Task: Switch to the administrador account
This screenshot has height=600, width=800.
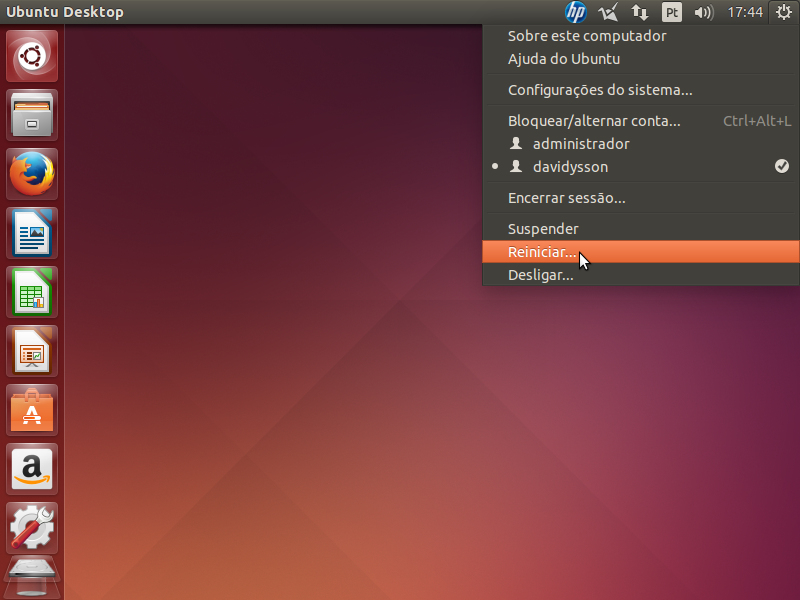Action: 580,144
